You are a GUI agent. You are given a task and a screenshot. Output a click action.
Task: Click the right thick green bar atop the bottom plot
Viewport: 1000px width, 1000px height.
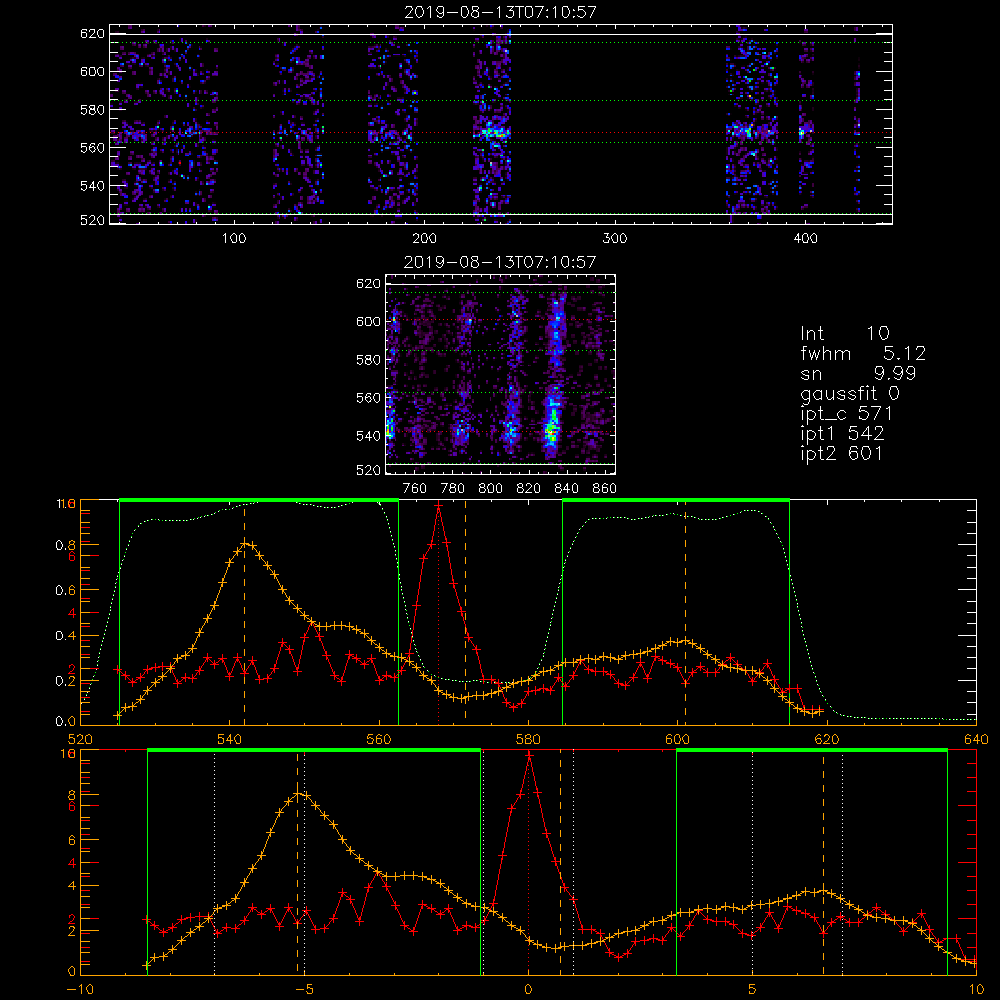812,751
